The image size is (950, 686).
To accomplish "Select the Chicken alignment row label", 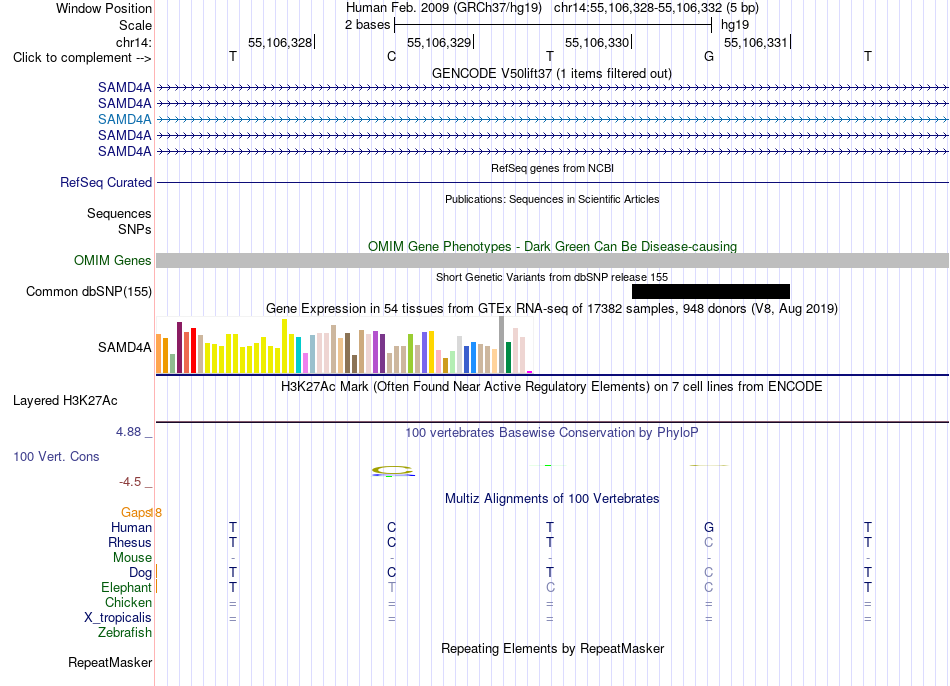I will [128, 602].
